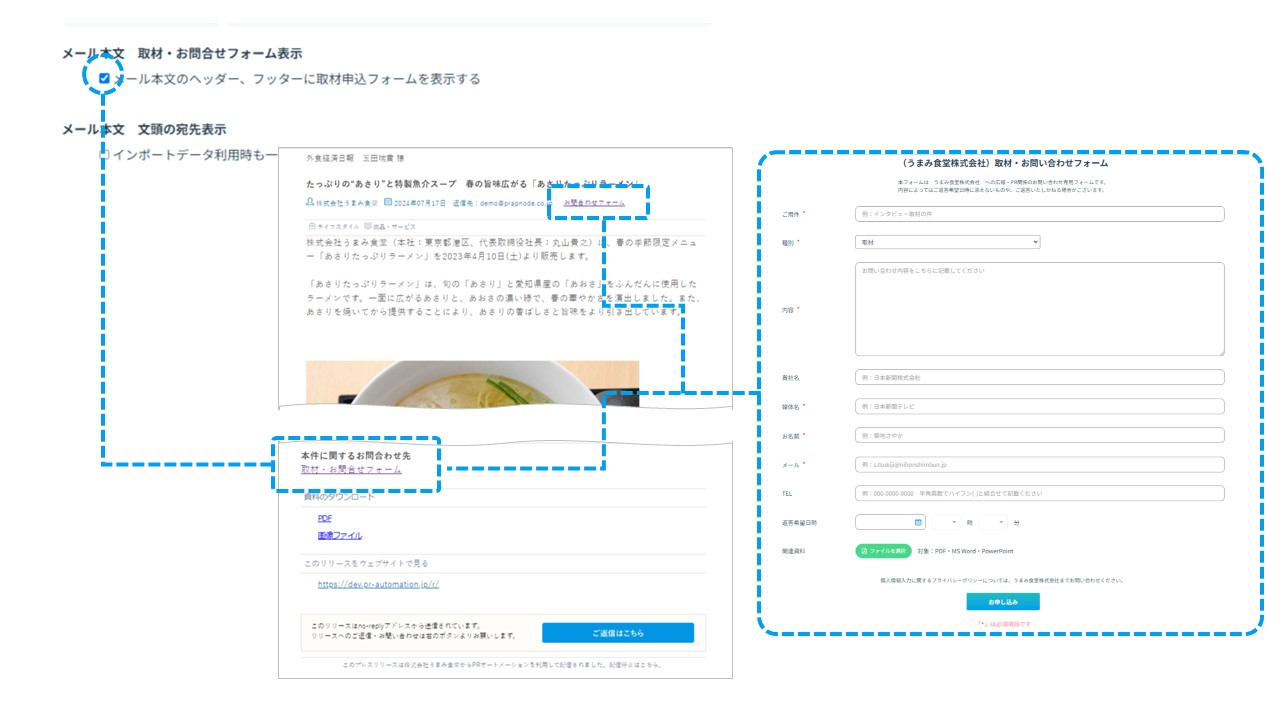
Task: Click the ライフスタイル category icon
Action: coord(312,227)
